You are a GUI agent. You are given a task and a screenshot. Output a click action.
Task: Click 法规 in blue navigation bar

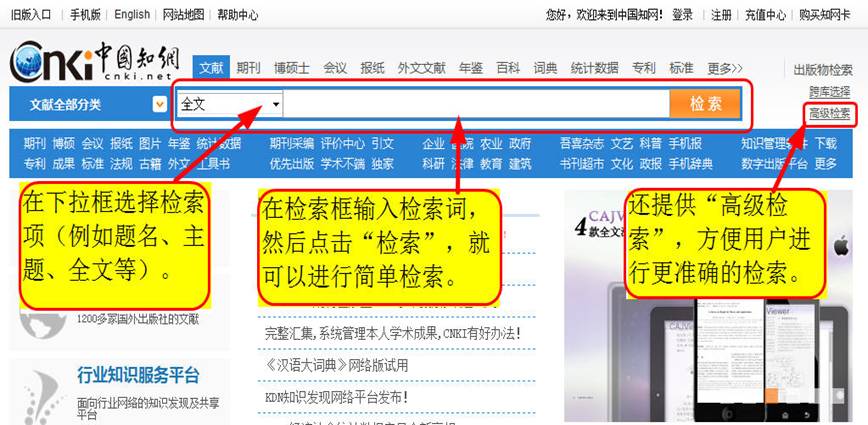click(121, 164)
